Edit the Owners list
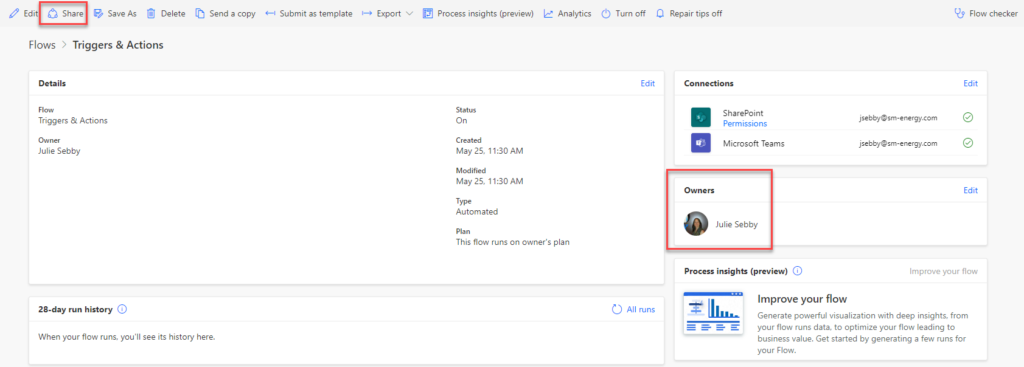The height and width of the screenshot is (367, 1024). tap(970, 191)
